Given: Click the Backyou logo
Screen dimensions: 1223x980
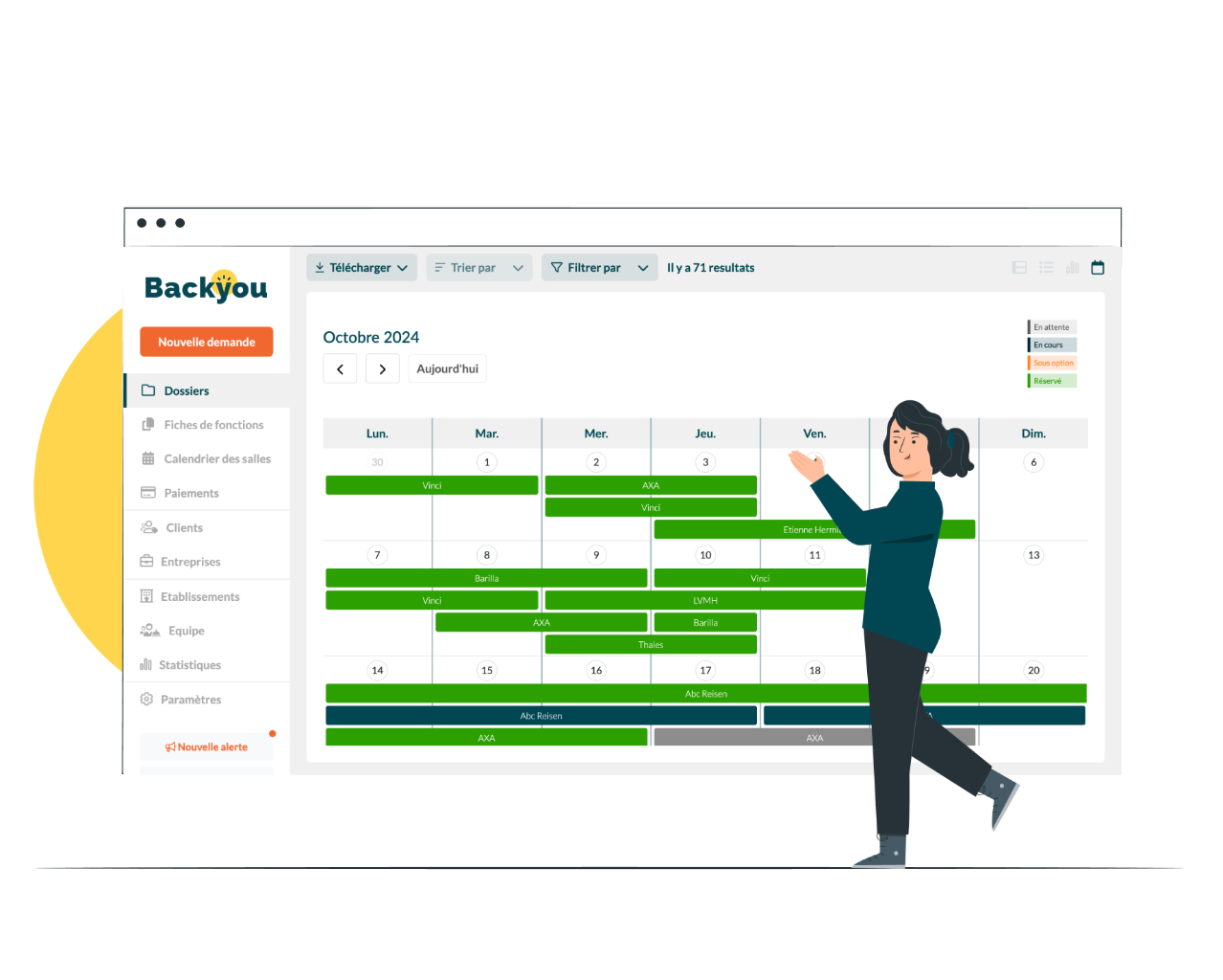Looking at the screenshot, I should 206,287.
